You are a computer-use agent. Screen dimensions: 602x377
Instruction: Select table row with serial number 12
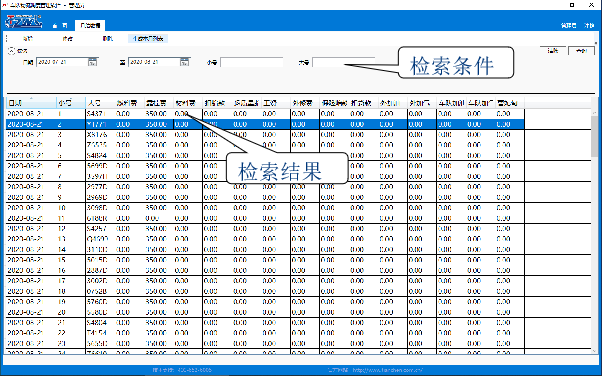[x=265, y=228]
